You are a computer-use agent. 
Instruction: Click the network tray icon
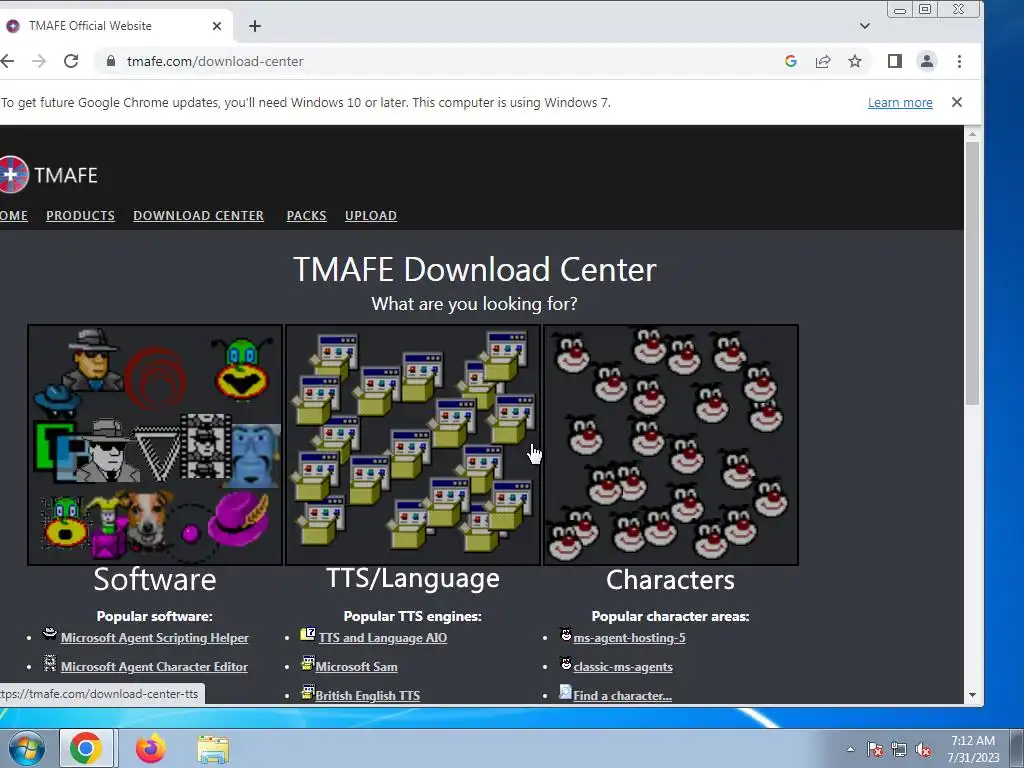[899, 750]
